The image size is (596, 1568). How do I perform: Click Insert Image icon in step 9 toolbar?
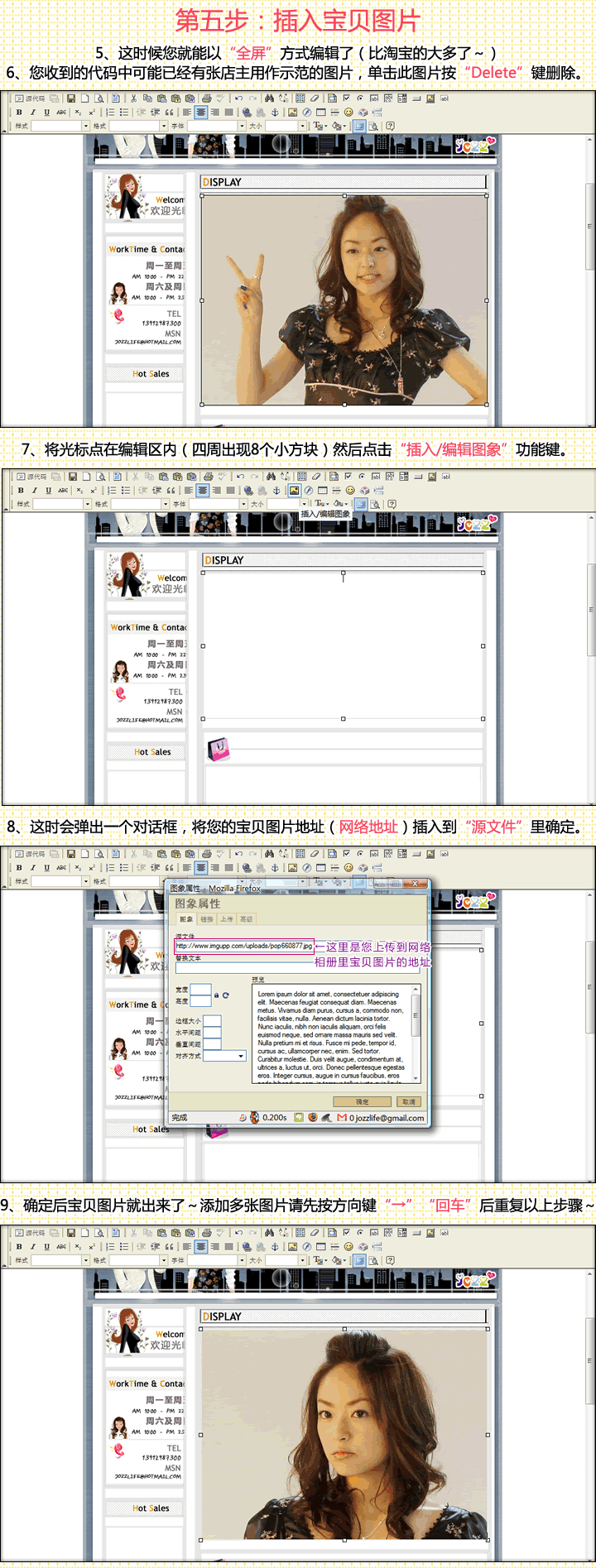(293, 1246)
